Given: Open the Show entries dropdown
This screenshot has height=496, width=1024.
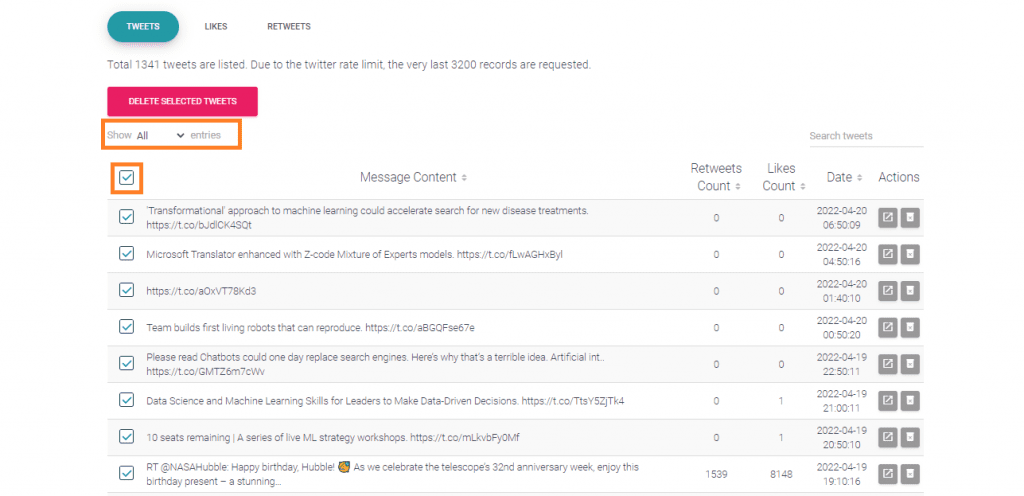Looking at the screenshot, I should click(x=161, y=135).
